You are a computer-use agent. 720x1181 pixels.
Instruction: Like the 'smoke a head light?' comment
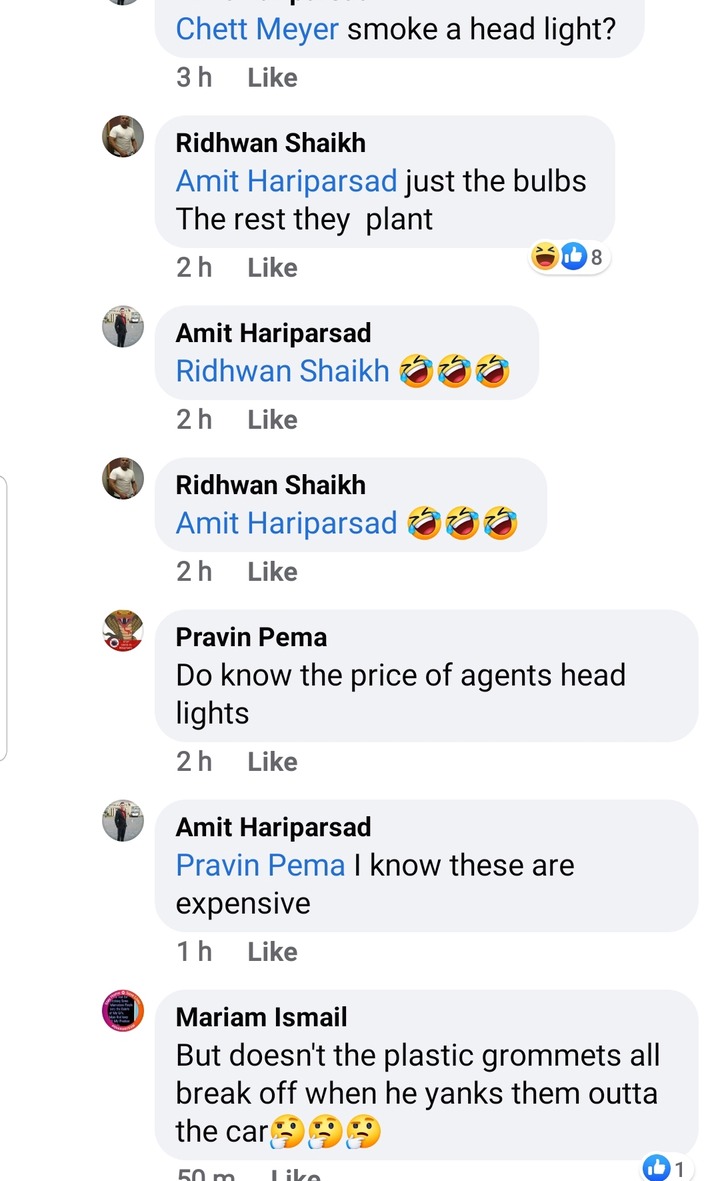click(273, 78)
